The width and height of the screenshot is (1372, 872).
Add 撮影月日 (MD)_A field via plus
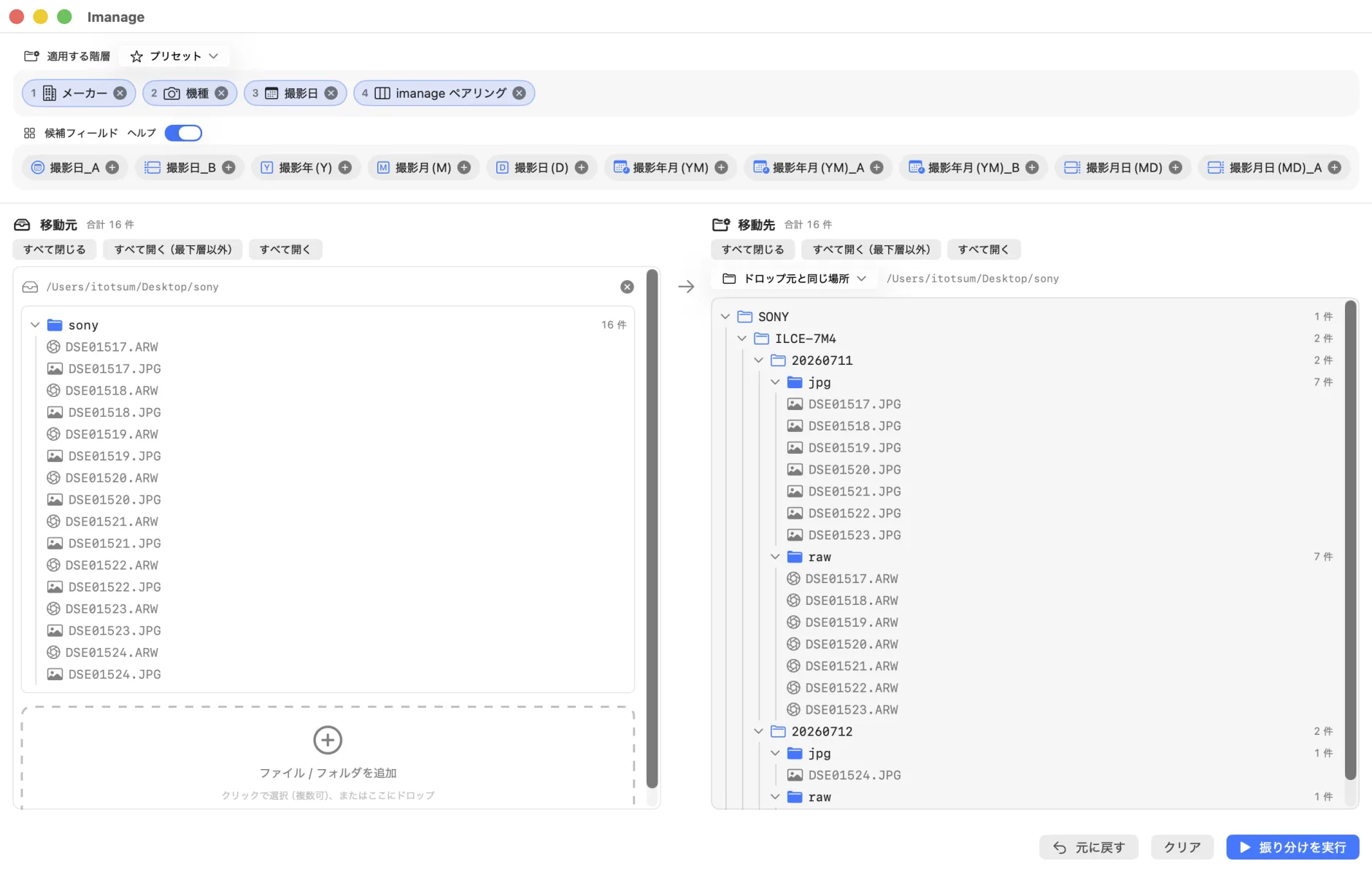click(1335, 168)
